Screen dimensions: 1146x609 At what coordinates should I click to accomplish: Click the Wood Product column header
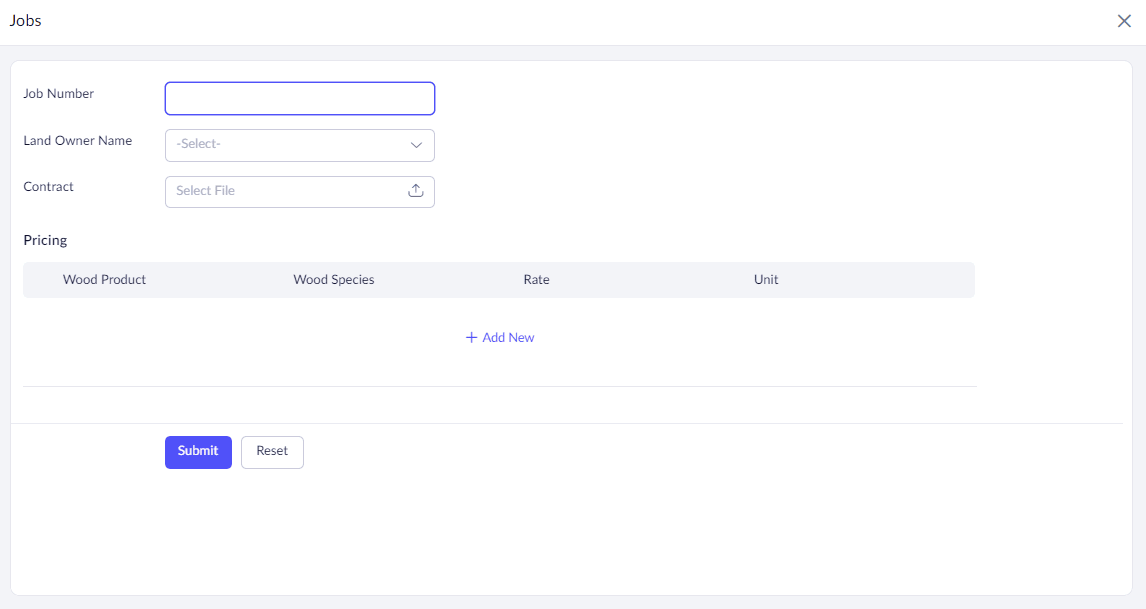tap(104, 280)
